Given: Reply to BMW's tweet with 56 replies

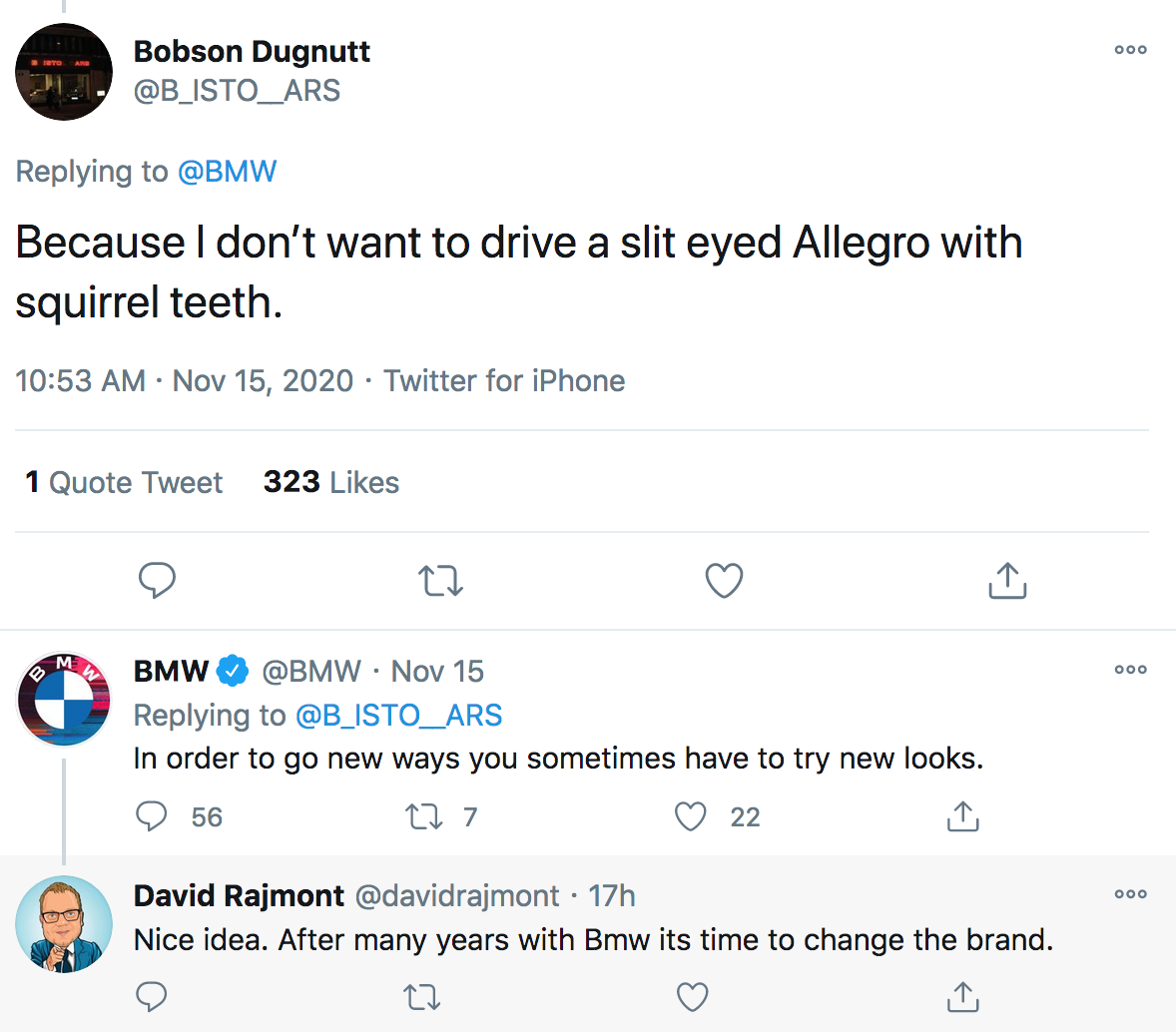Looking at the screenshot, I should 152,816.
